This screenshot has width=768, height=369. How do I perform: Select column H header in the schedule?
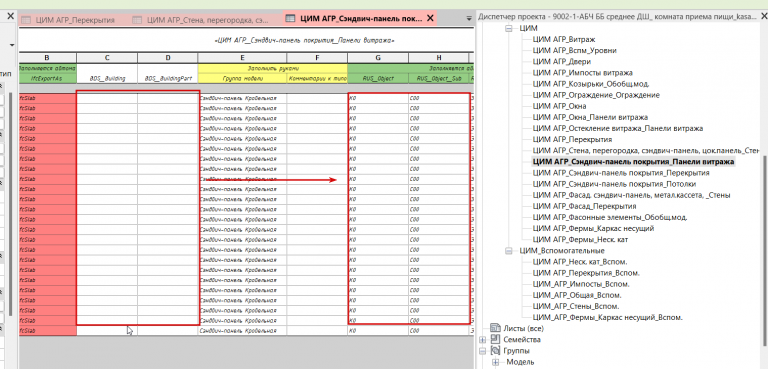pyautogui.click(x=438, y=58)
